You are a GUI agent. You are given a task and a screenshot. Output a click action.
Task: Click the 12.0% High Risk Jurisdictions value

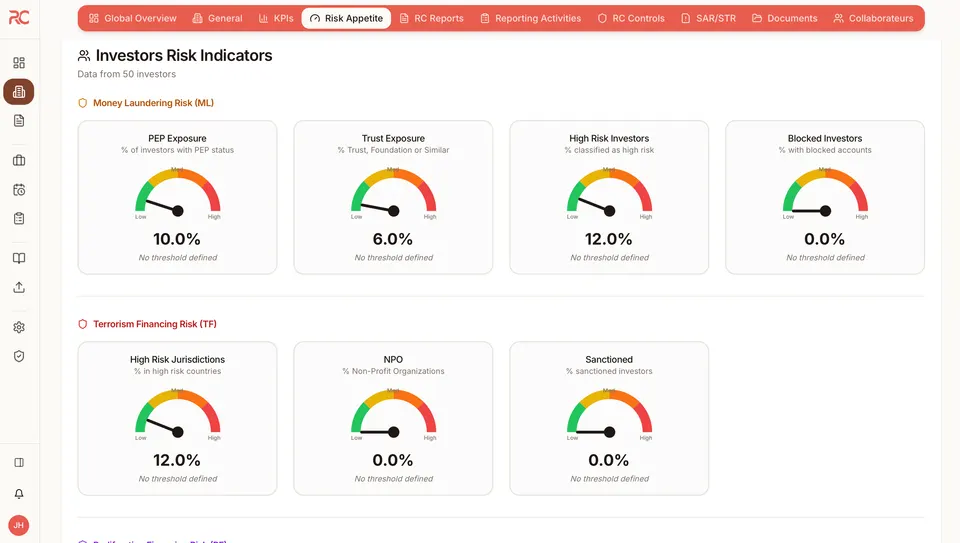coord(177,460)
